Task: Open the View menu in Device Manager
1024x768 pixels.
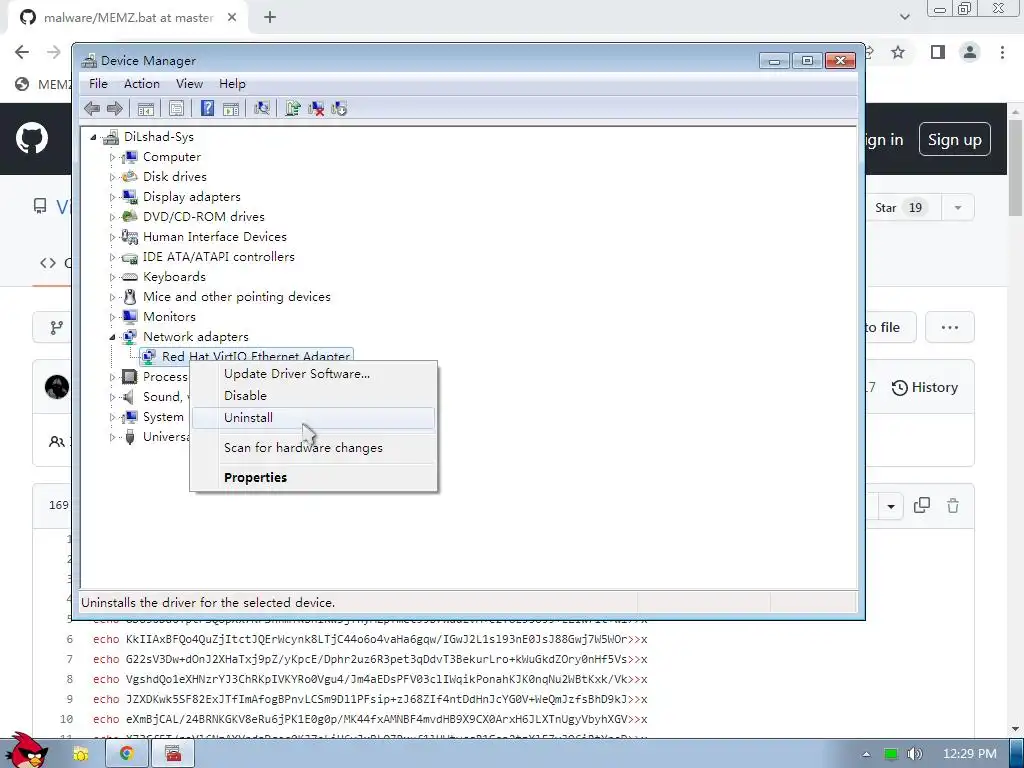Action: [x=189, y=84]
